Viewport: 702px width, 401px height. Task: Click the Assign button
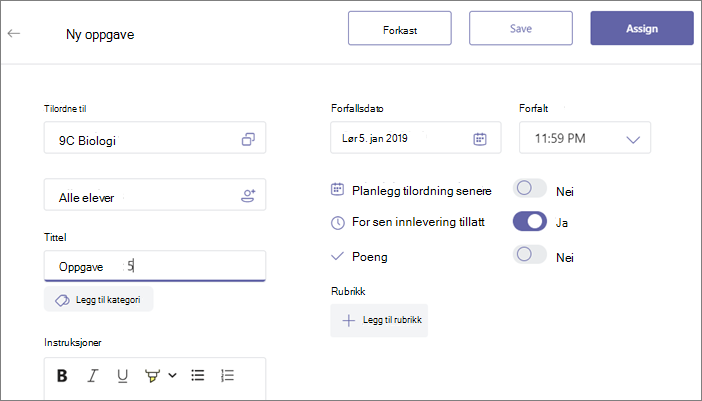642,28
